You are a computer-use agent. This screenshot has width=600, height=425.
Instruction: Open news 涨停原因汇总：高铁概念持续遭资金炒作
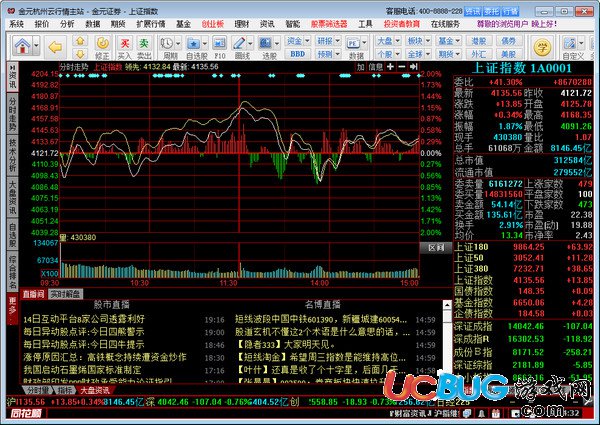(x=104, y=357)
